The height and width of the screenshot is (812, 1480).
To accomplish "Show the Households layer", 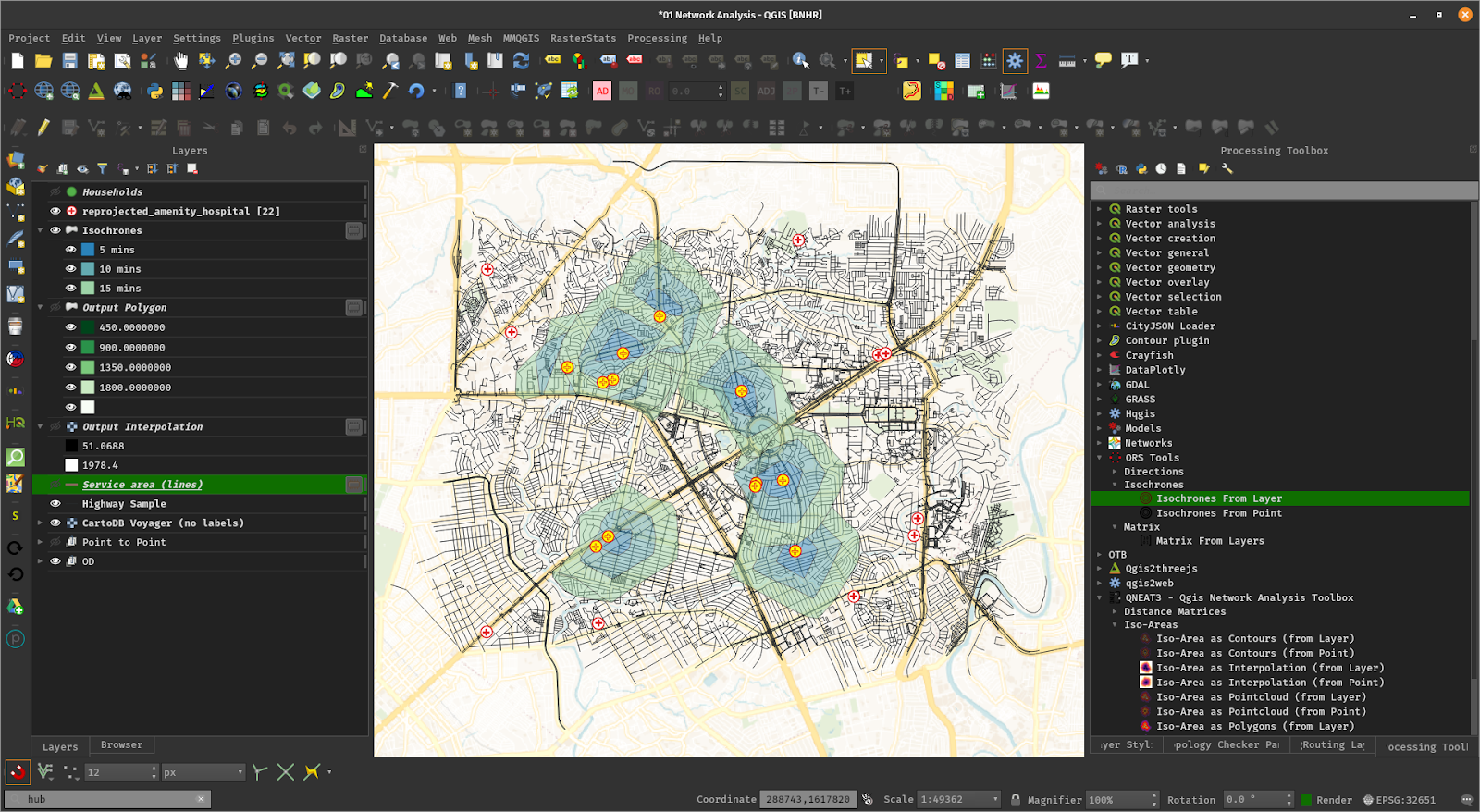I will coord(55,192).
